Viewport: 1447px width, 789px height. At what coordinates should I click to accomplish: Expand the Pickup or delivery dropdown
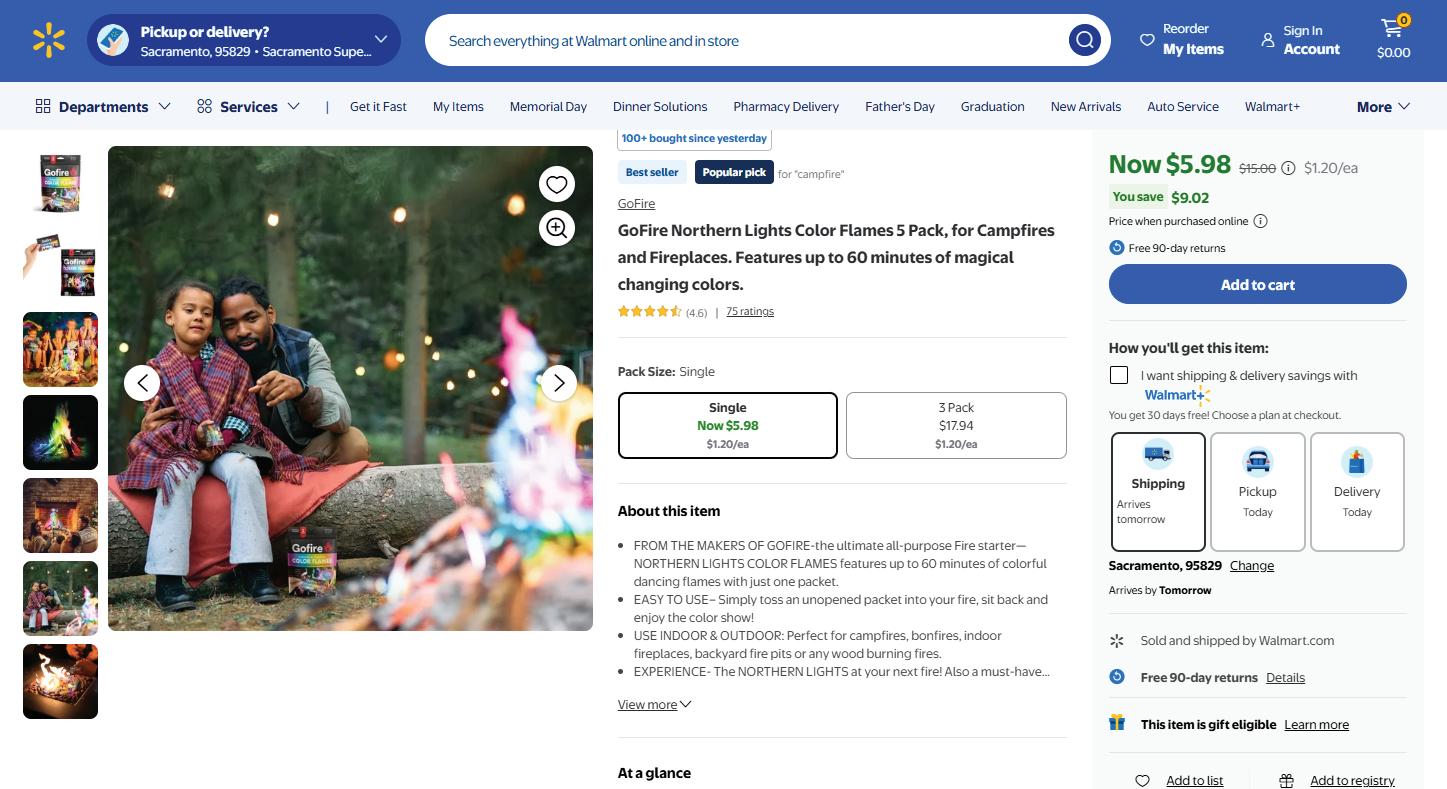pyautogui.click(x=380, y=40)
